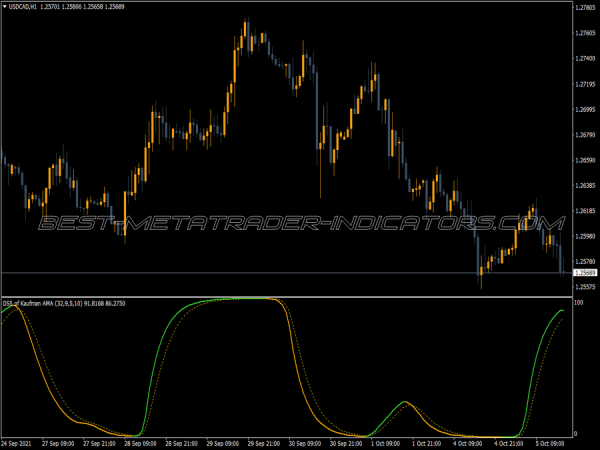This screenshot has height=450, width=600.
Task: Click the 1.27805 price scale label
Action: click(x=585, y=8)
